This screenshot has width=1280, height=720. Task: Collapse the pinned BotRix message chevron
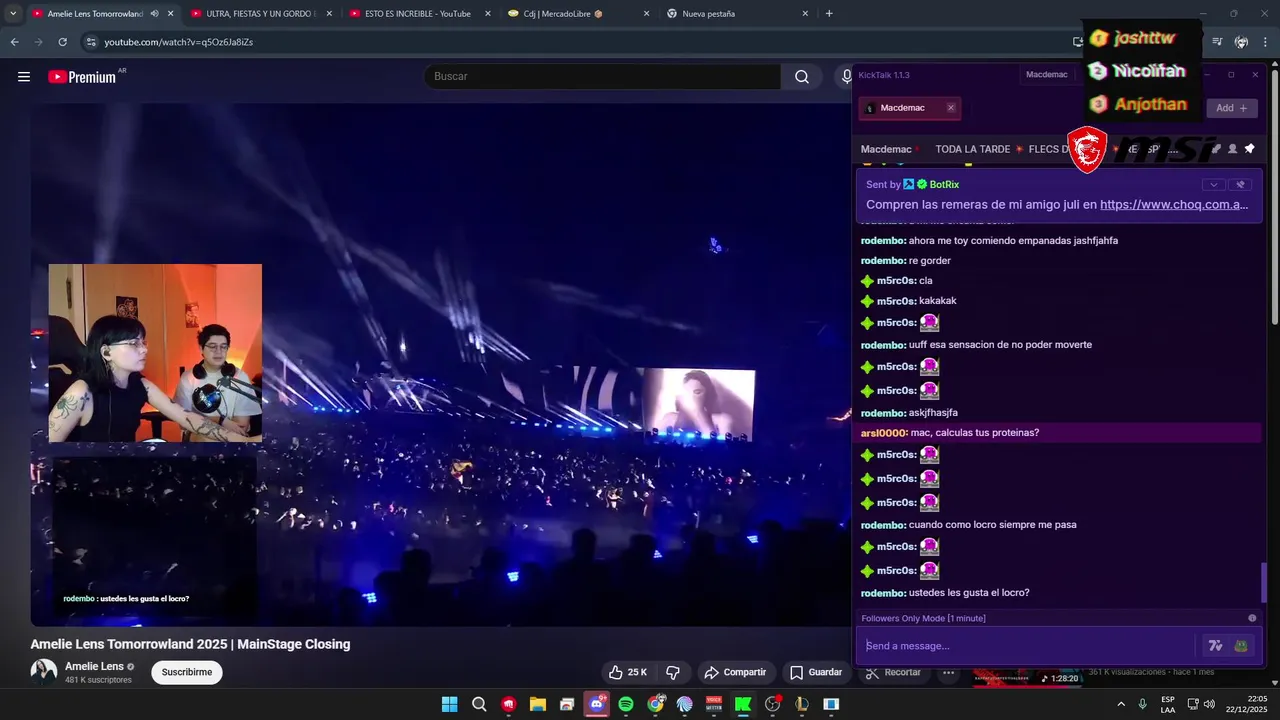tap(1214, 184)
